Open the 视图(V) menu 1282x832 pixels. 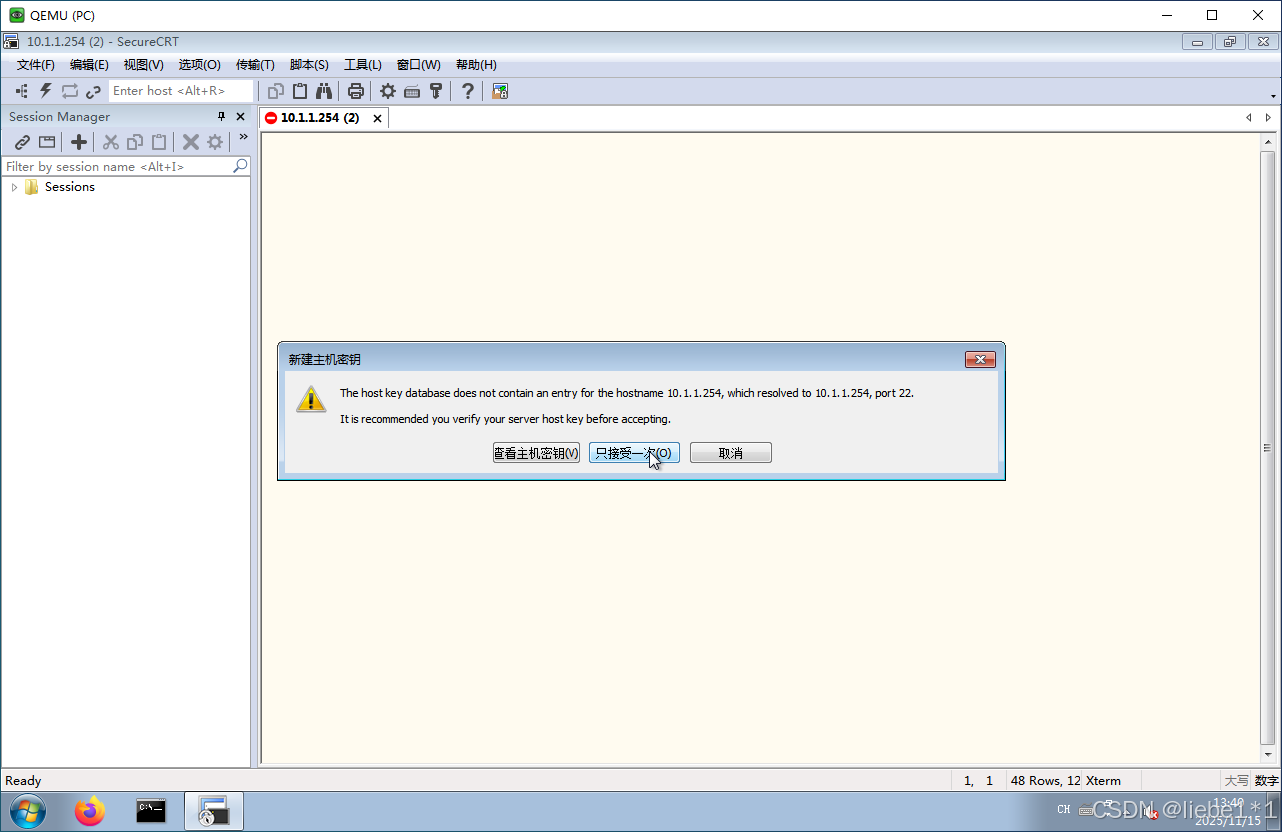tap(144, 65)
